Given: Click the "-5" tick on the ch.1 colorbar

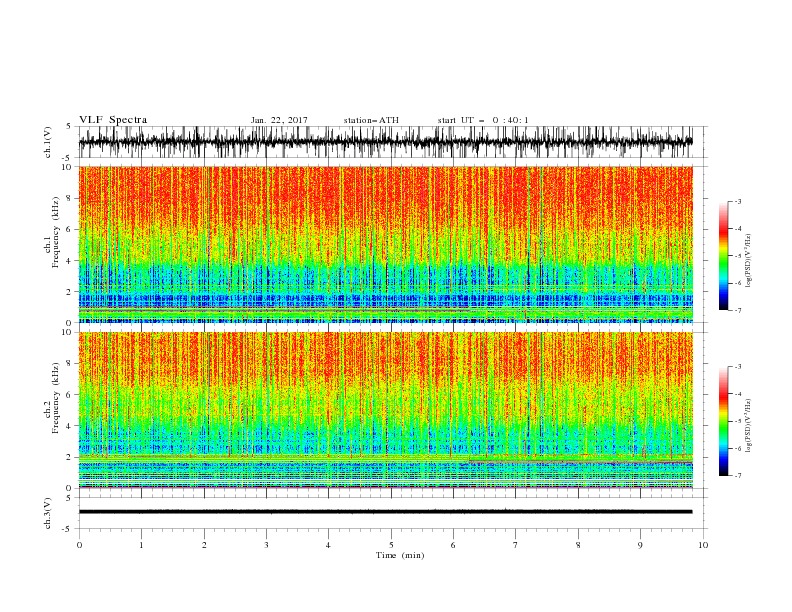Looking at the screenshot, I should [738, 256].
